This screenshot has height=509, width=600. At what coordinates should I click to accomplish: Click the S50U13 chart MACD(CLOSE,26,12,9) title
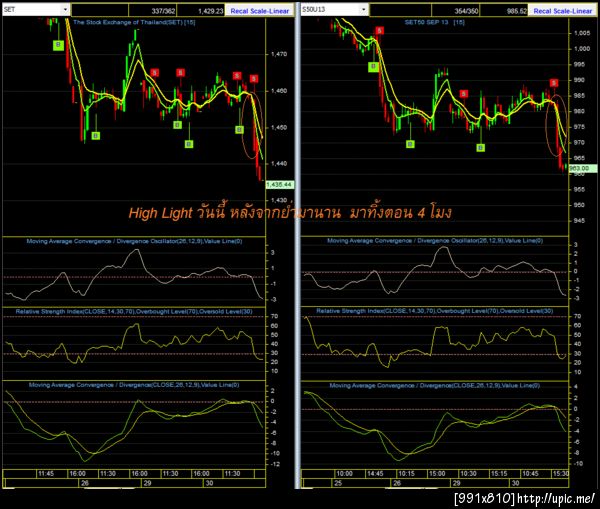coord(435,385)
